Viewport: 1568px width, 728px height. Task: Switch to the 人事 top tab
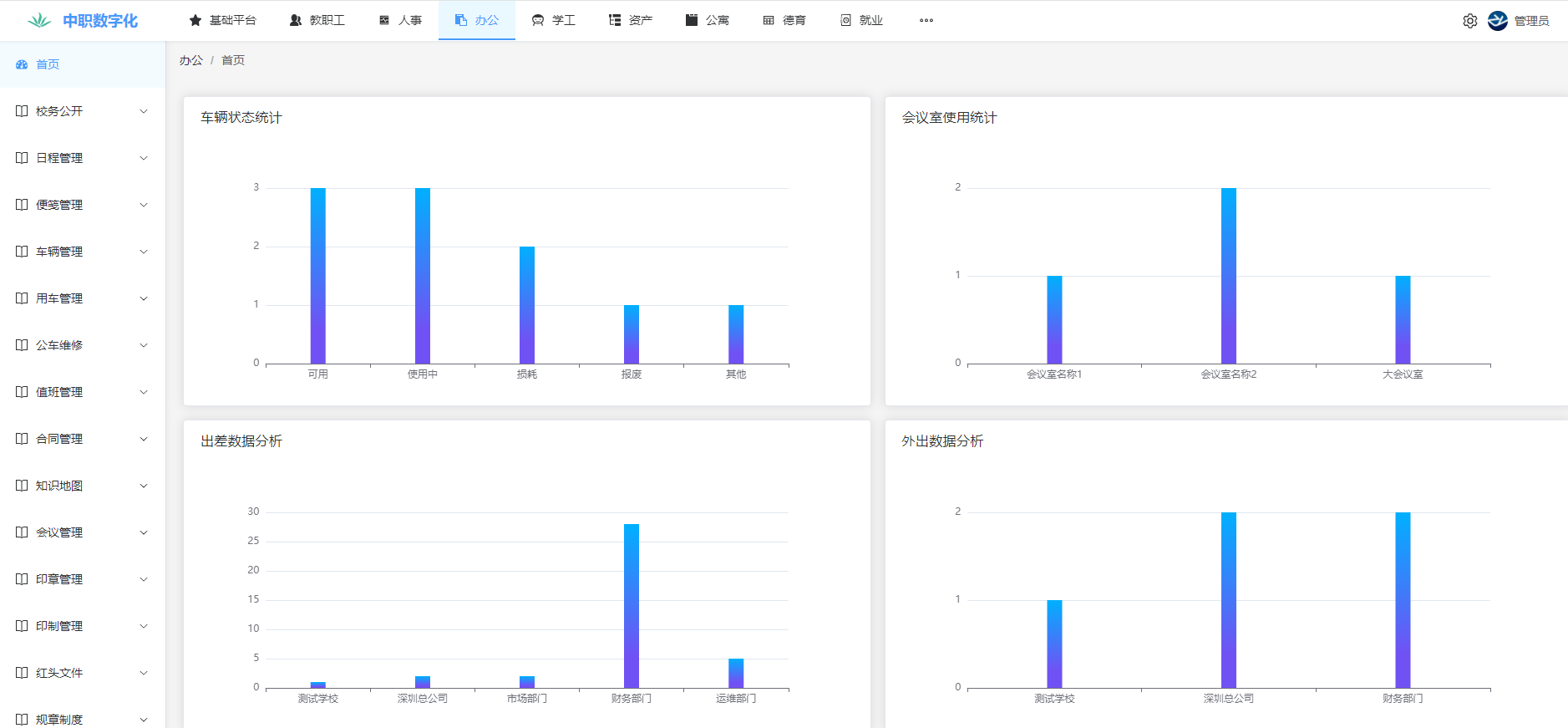coord(400,20)
